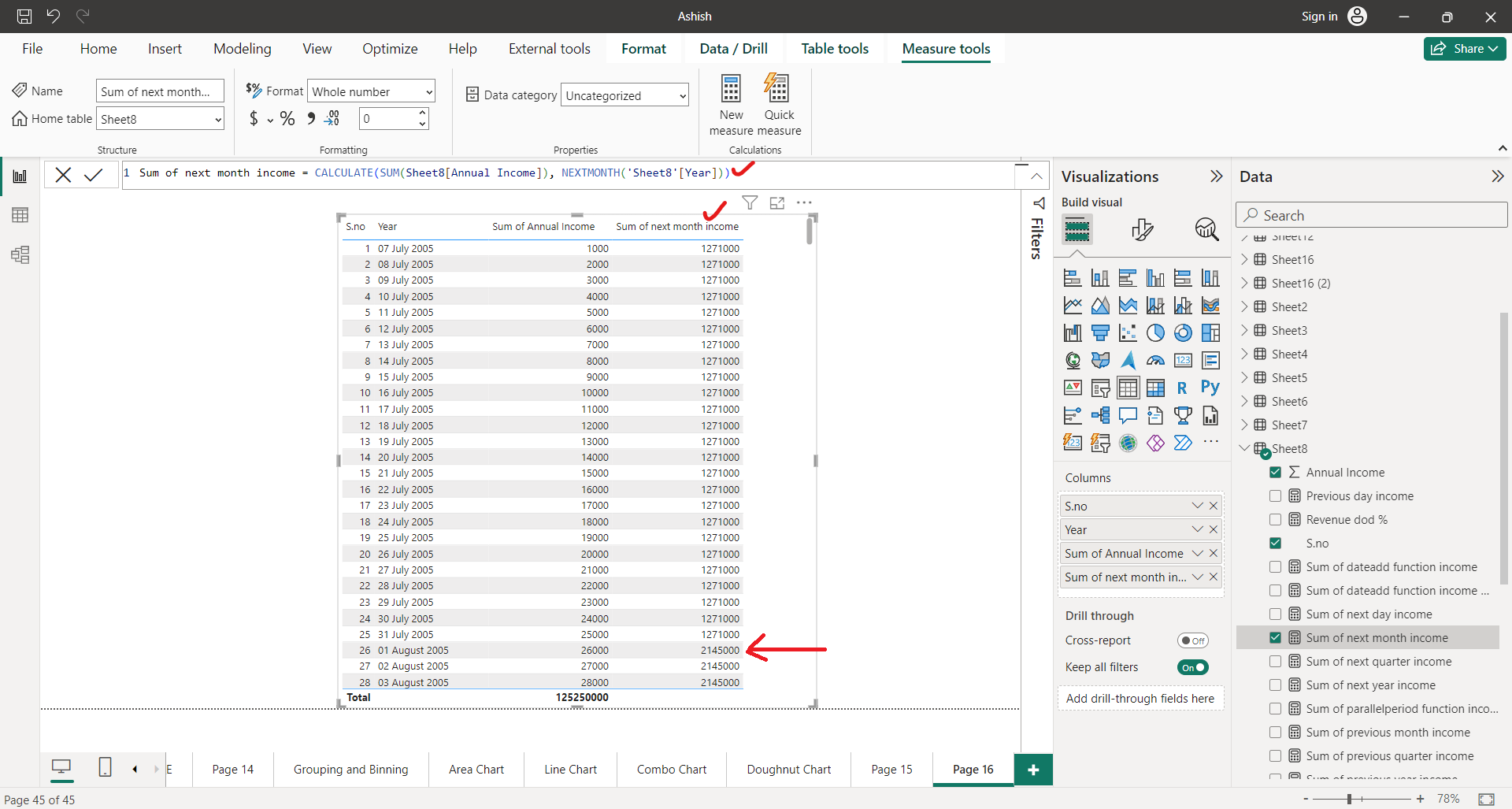This screenshot has width=1512, height=809.
Task: Turn on Cross-report drill through
Action: 1192,640
